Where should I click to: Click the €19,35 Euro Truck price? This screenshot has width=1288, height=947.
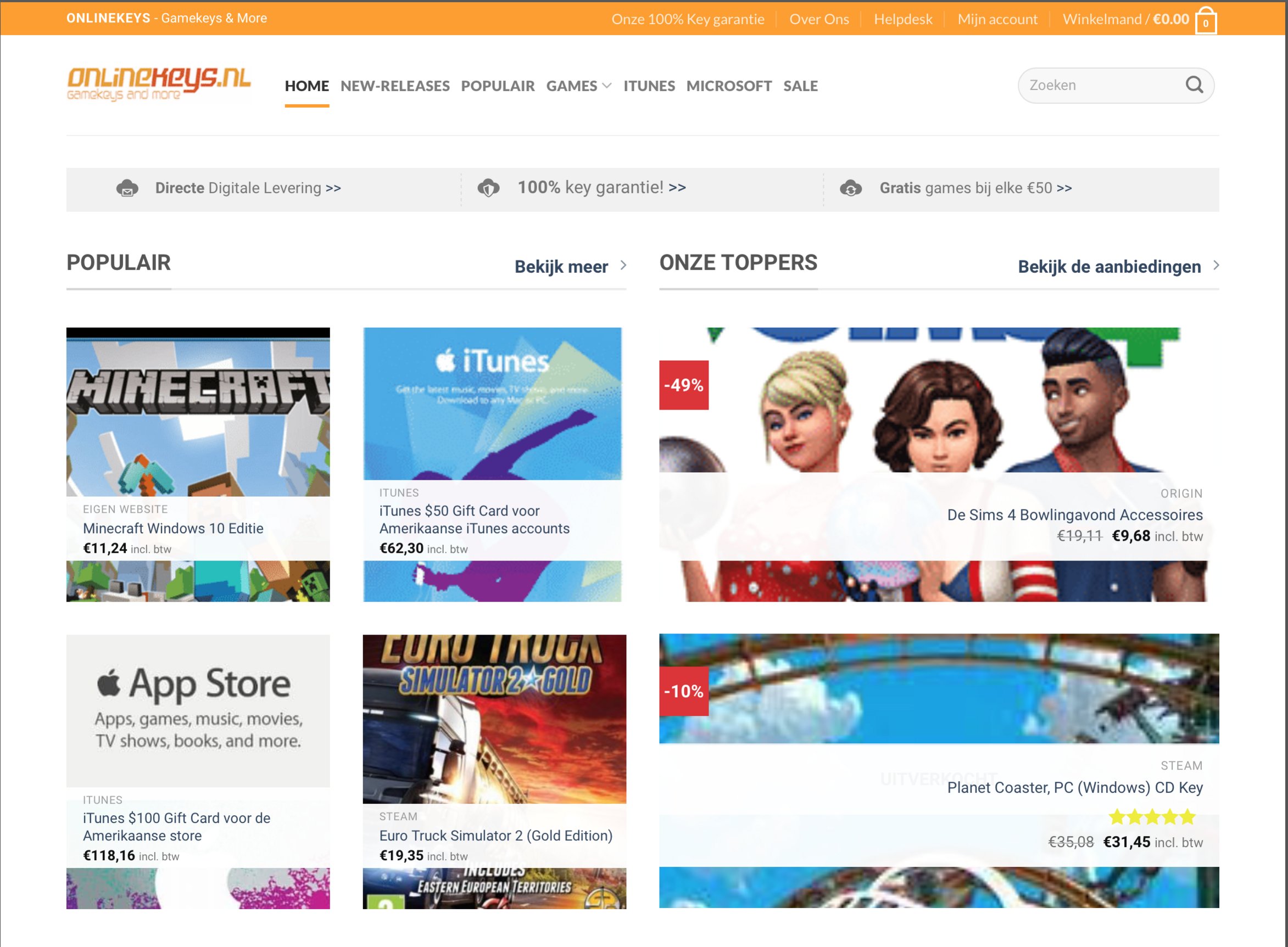point(402,855)
